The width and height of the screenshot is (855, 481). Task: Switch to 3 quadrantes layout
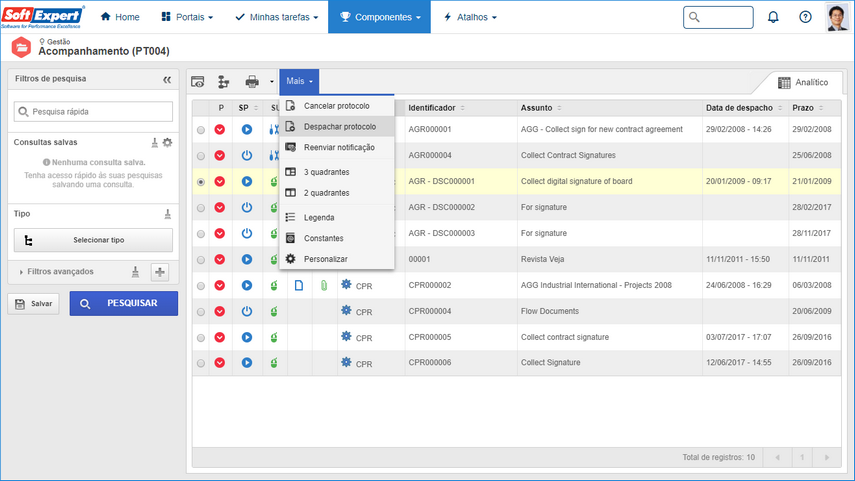click(x=336, y=172)
